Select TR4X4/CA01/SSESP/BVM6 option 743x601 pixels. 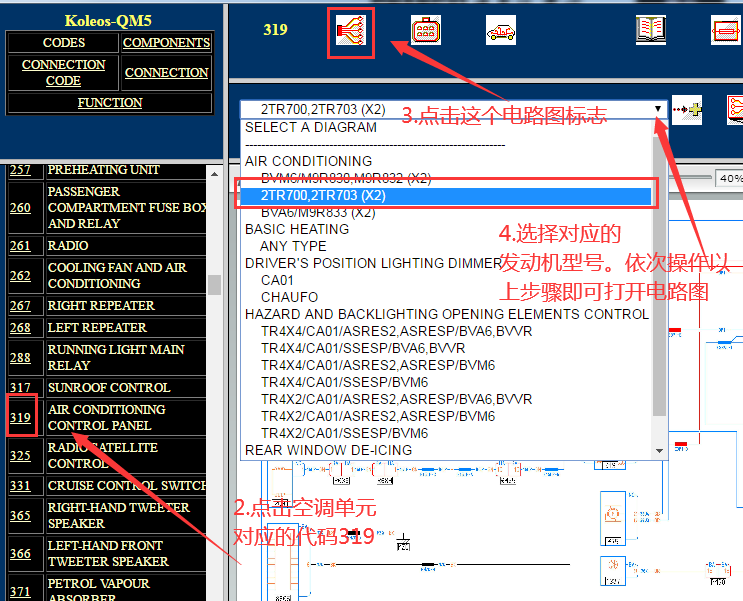click(x=344, y=382)
